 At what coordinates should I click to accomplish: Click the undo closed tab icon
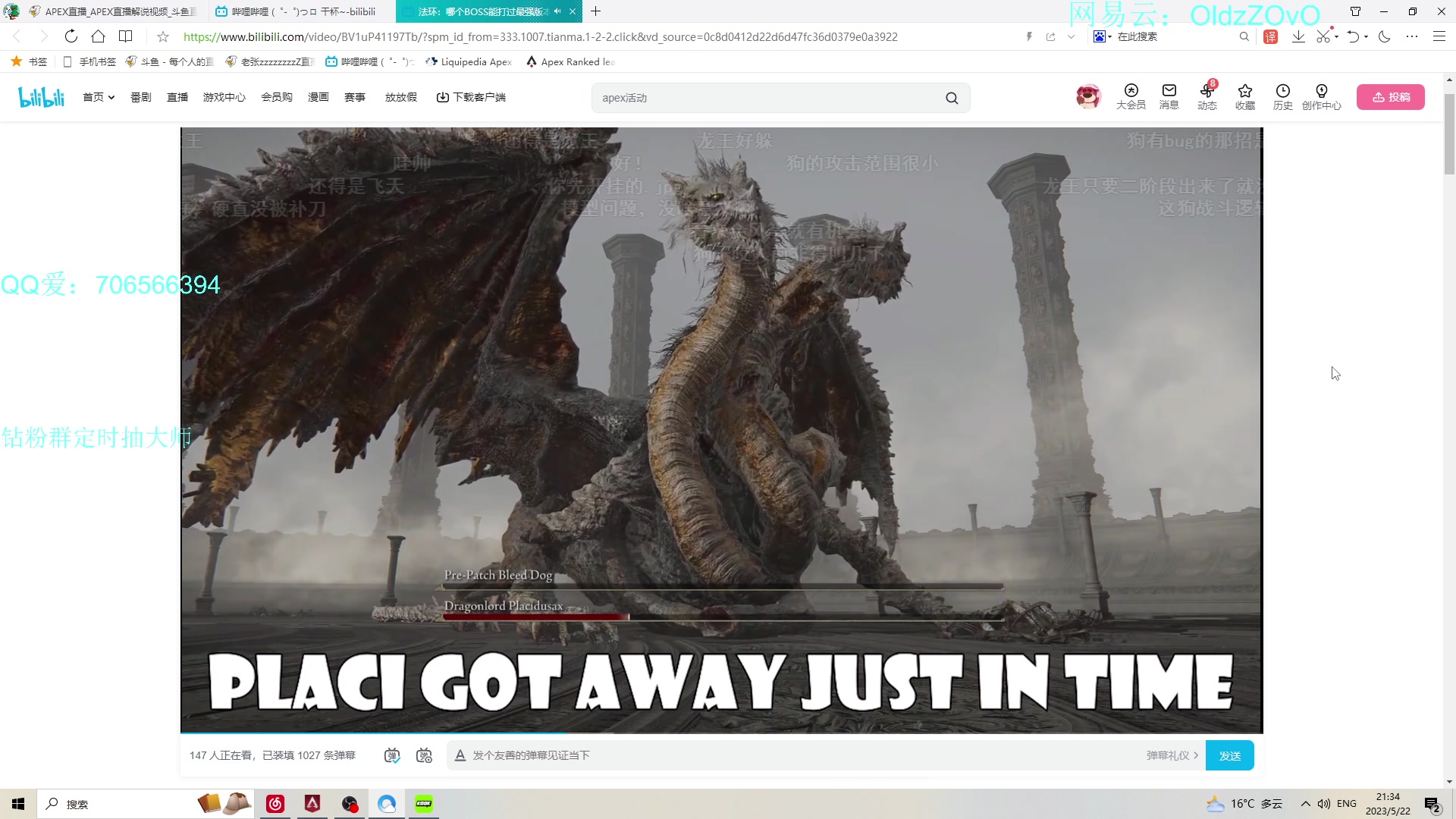pyautogui.click(x=1353, y=36)
